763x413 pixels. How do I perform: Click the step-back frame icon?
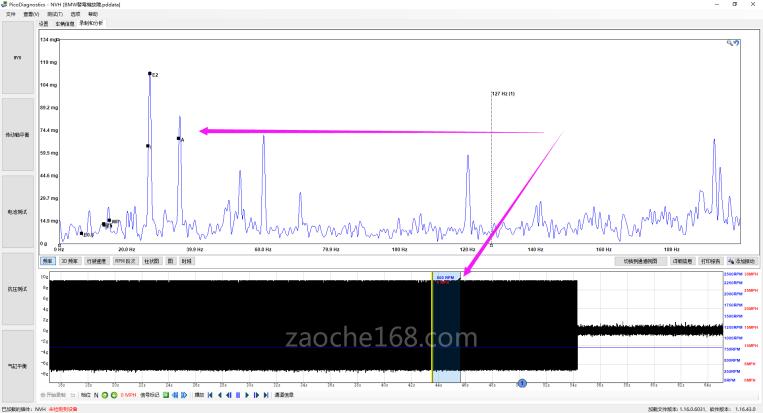(228, 395)
